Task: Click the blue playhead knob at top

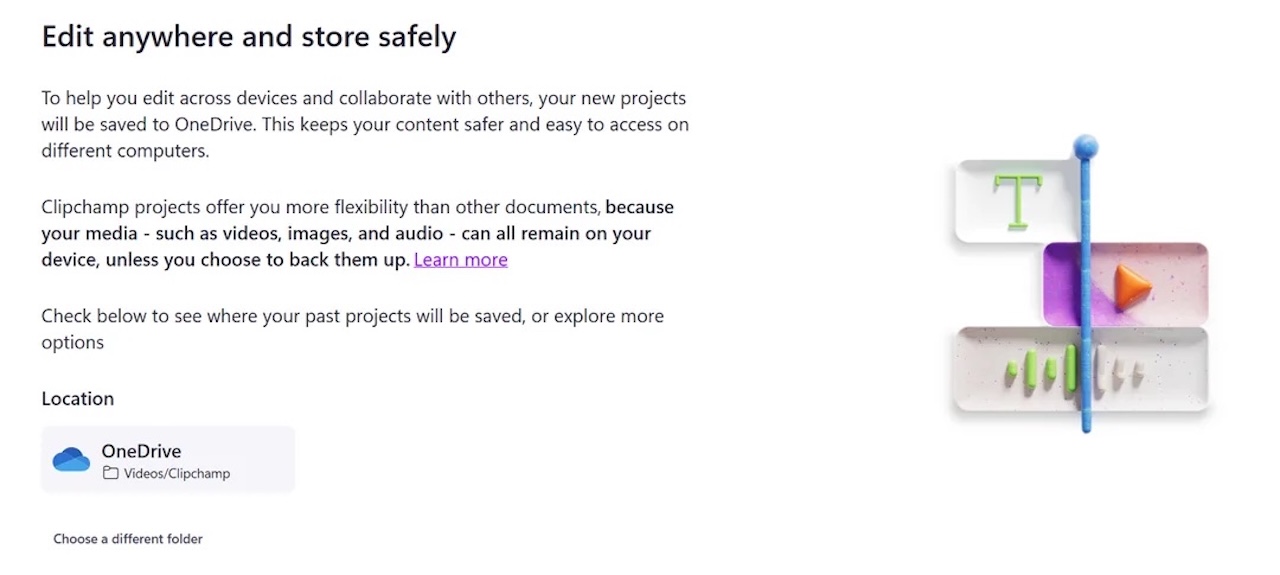Action: pos(1085,148)
